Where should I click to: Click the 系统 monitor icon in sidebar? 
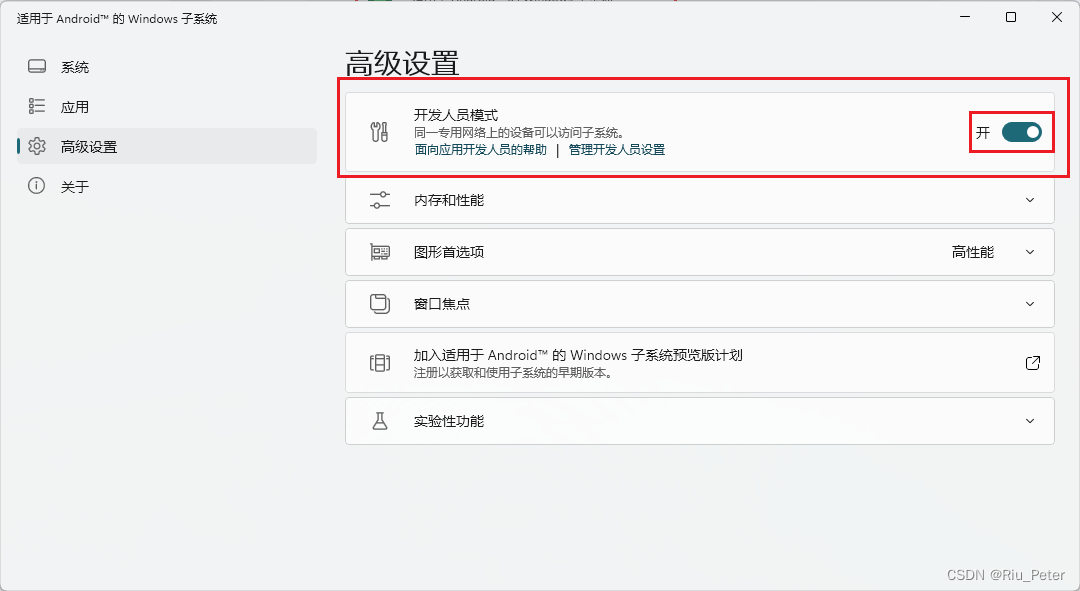click(x=37, y=66)
